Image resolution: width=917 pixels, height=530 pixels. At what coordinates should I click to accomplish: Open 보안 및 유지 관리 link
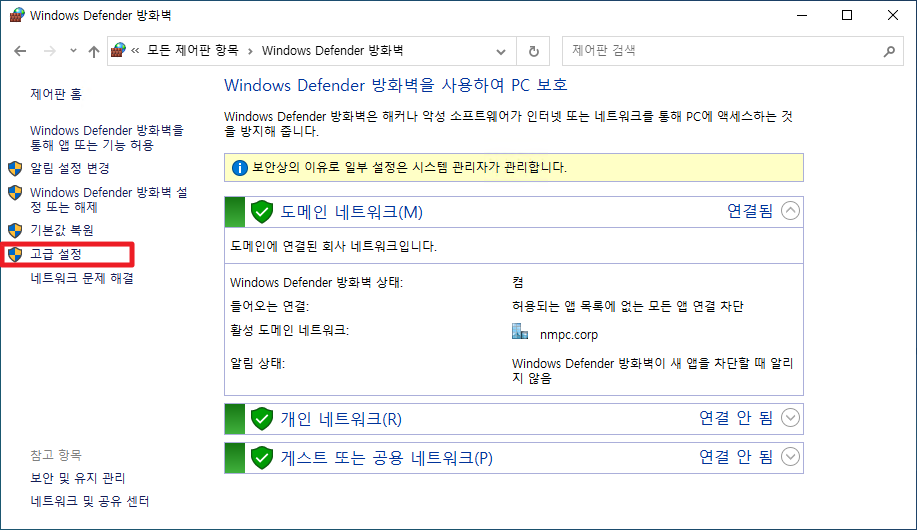point(78,479)
